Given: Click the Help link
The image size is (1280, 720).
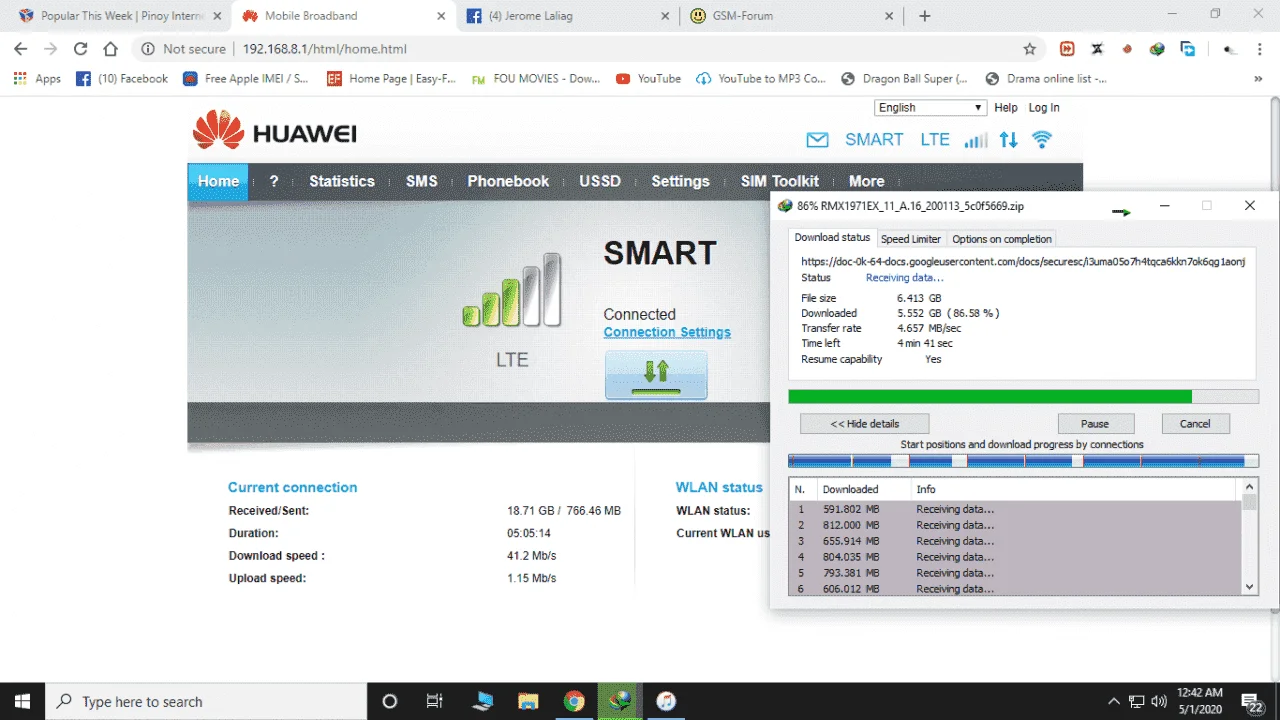Looking at the screenshot, I should point(1006,108).
